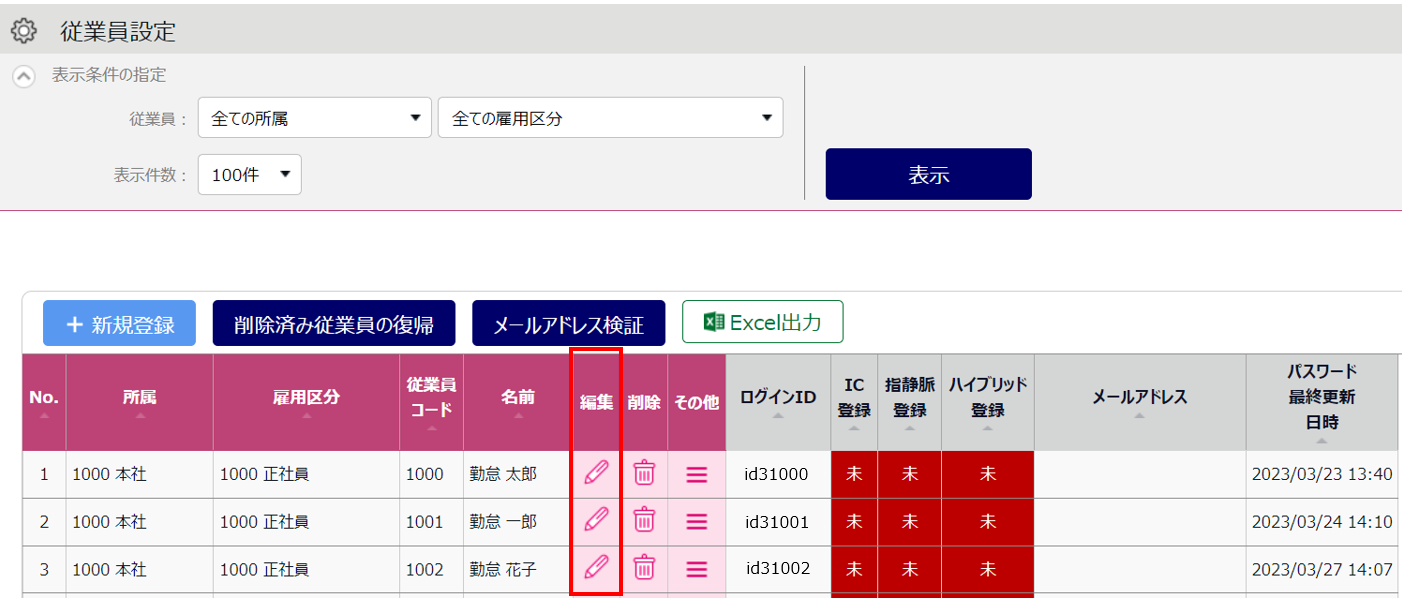Open the その他 menu for 勤怠 一郎
This screenshot has width=1402, height=600.
pyautogui.click(x=697, y=522)
